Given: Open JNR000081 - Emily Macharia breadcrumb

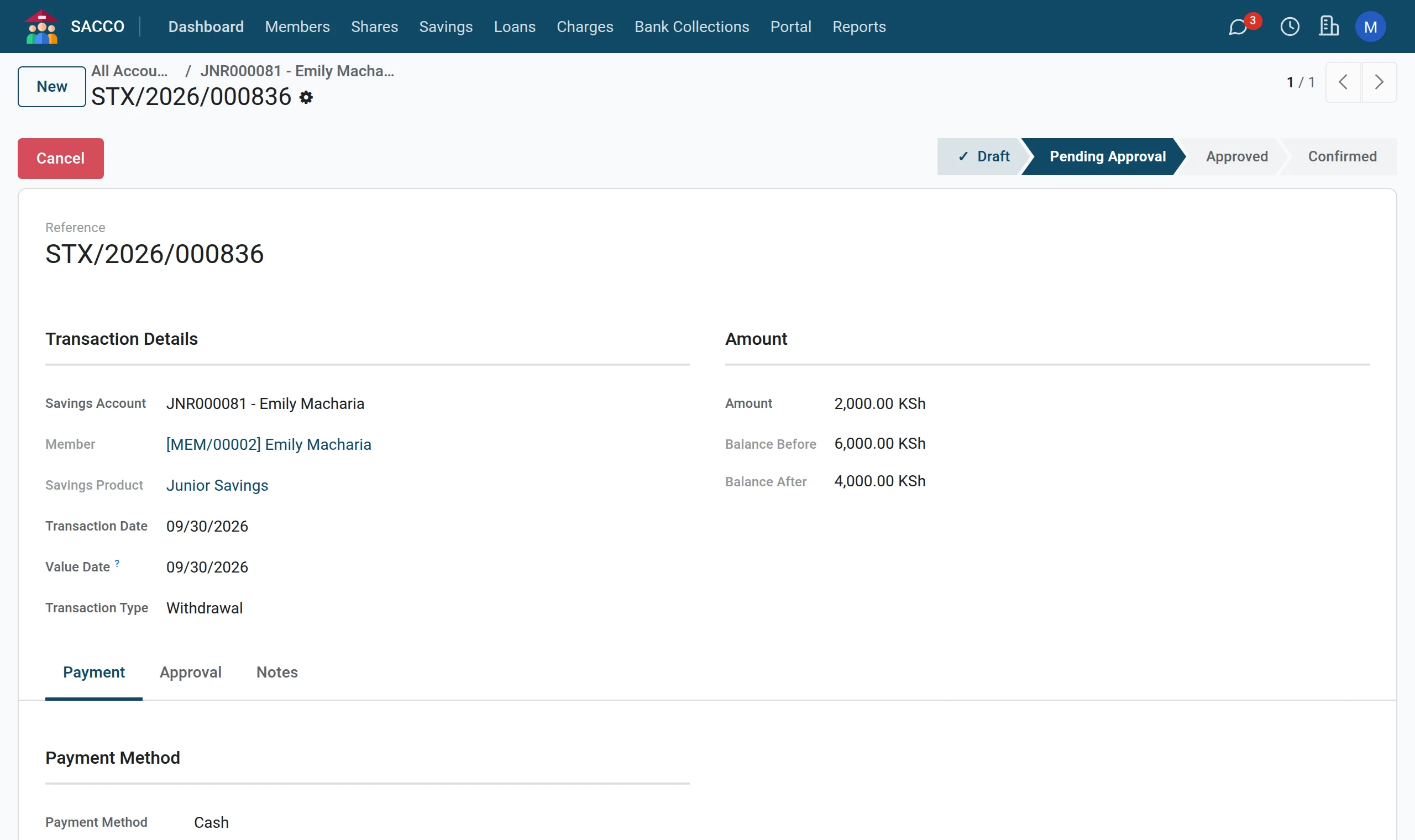Looking at the screenshot, I should tap(297, 71).
